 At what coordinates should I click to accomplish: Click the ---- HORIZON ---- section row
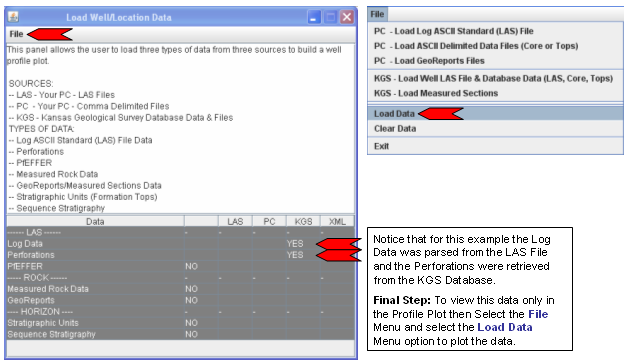click(181, 312)
